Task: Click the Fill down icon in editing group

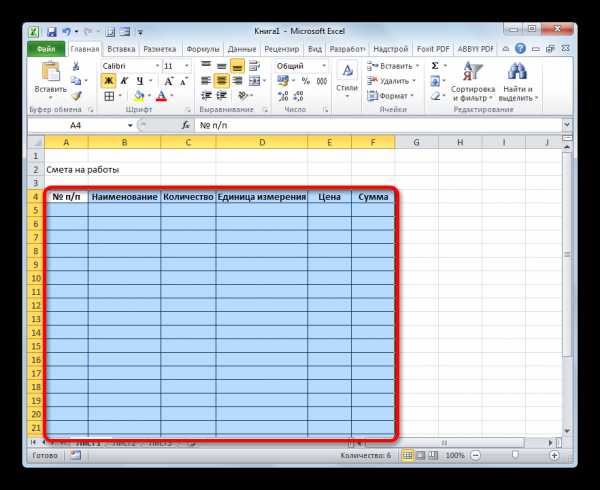Action: [x=435, y=81]
